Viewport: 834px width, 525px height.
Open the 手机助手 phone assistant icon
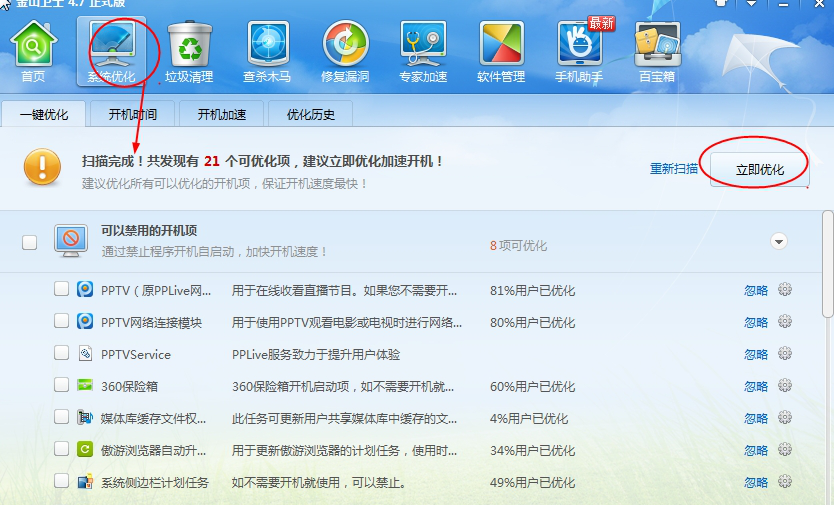(x=579, y=50)
